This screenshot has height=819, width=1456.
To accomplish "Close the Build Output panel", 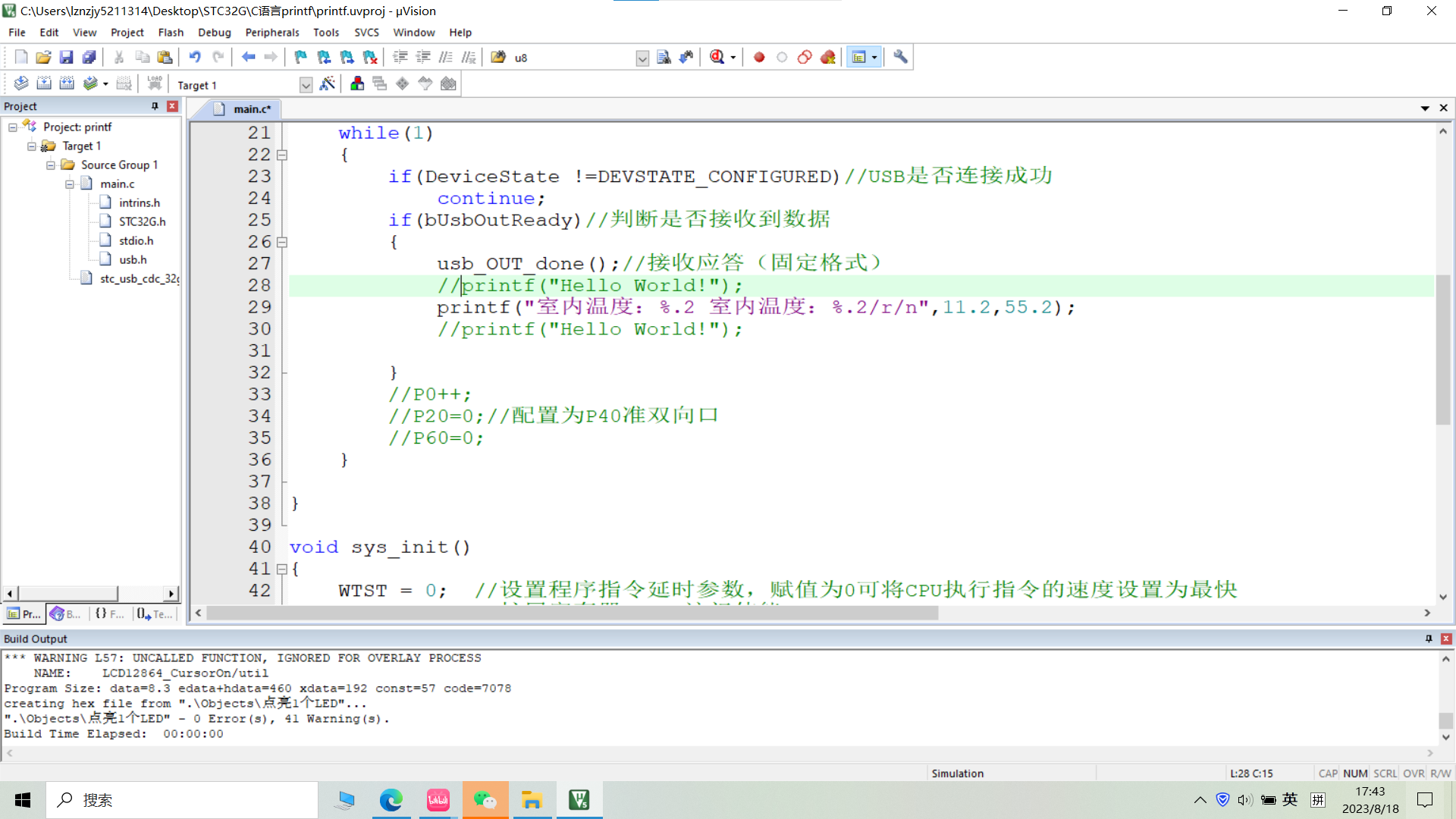I will 1445,639.
